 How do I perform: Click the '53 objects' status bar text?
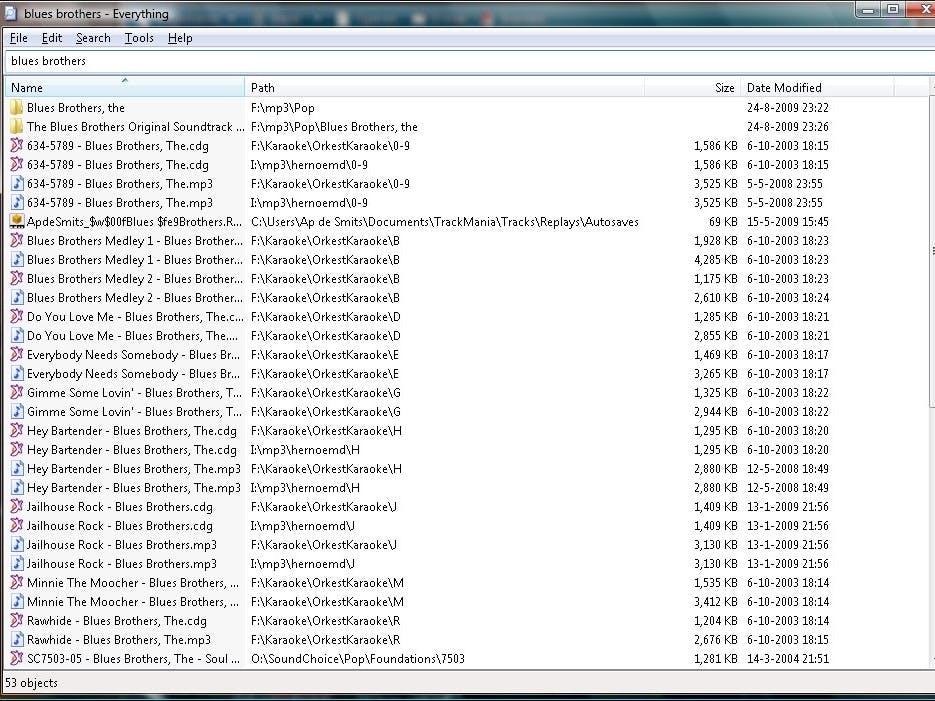click(31, 683)
